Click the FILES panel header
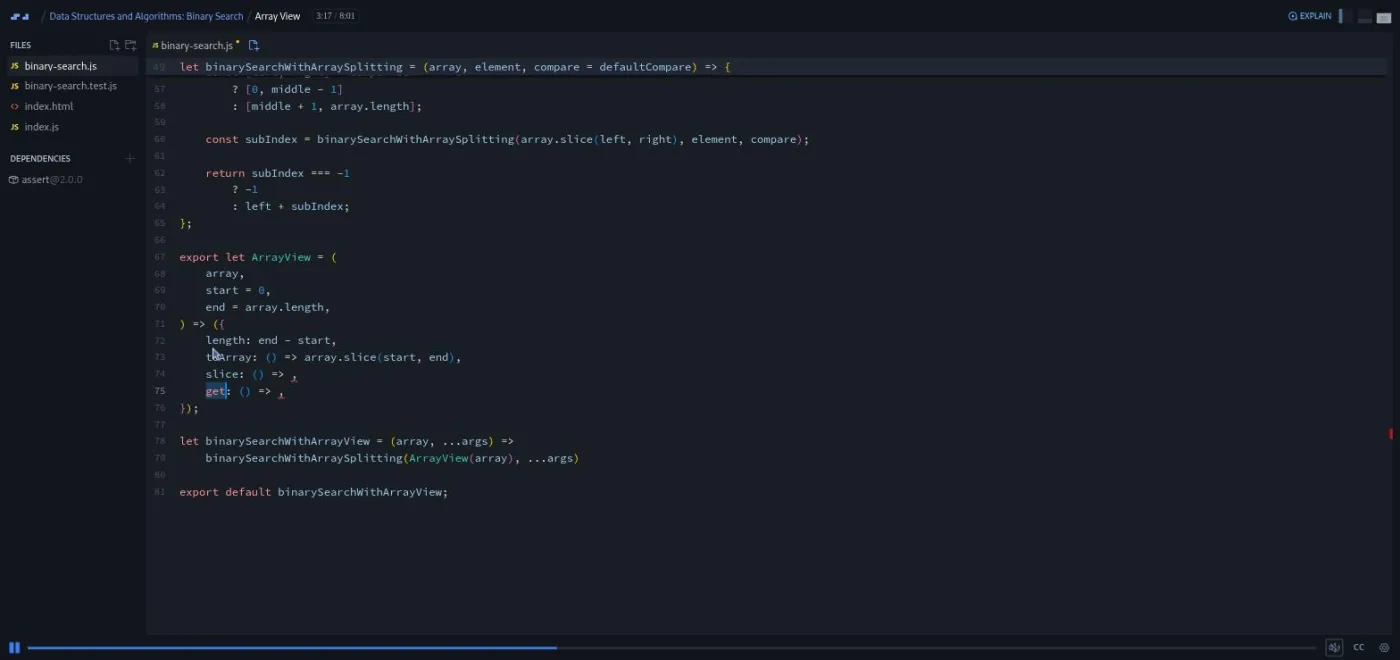 point(20,45)
